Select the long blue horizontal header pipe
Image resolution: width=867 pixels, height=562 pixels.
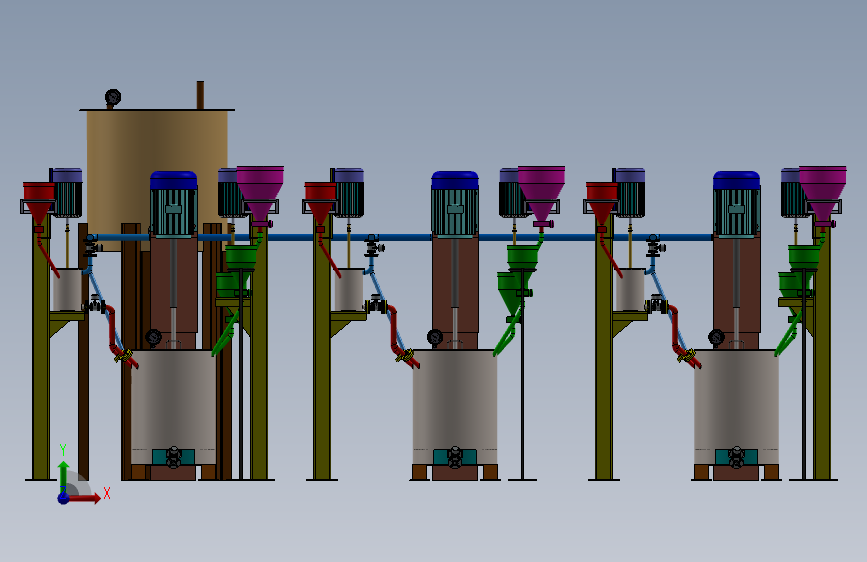(x=401, y=237)
